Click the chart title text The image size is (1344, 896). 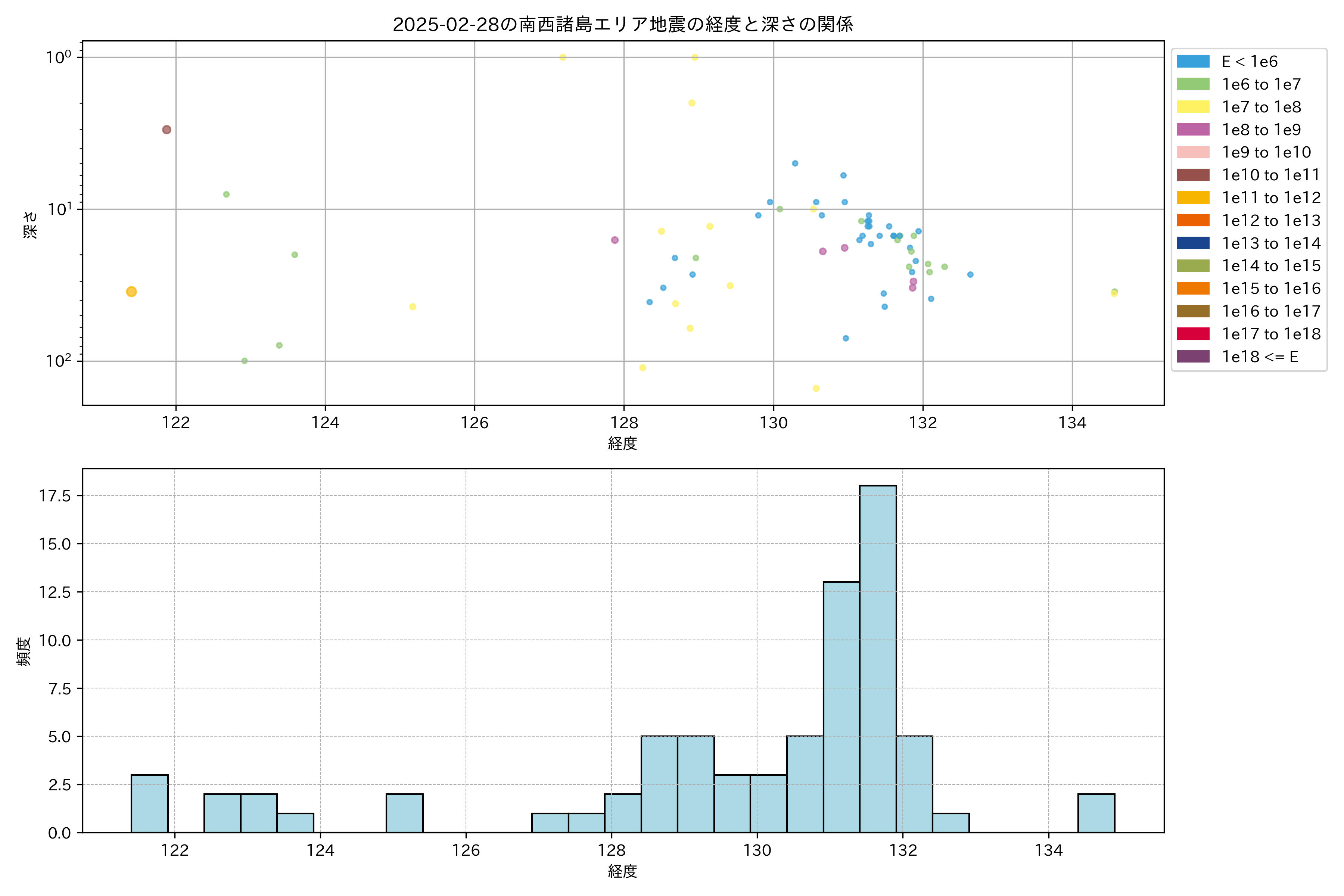tap(623, 25)
